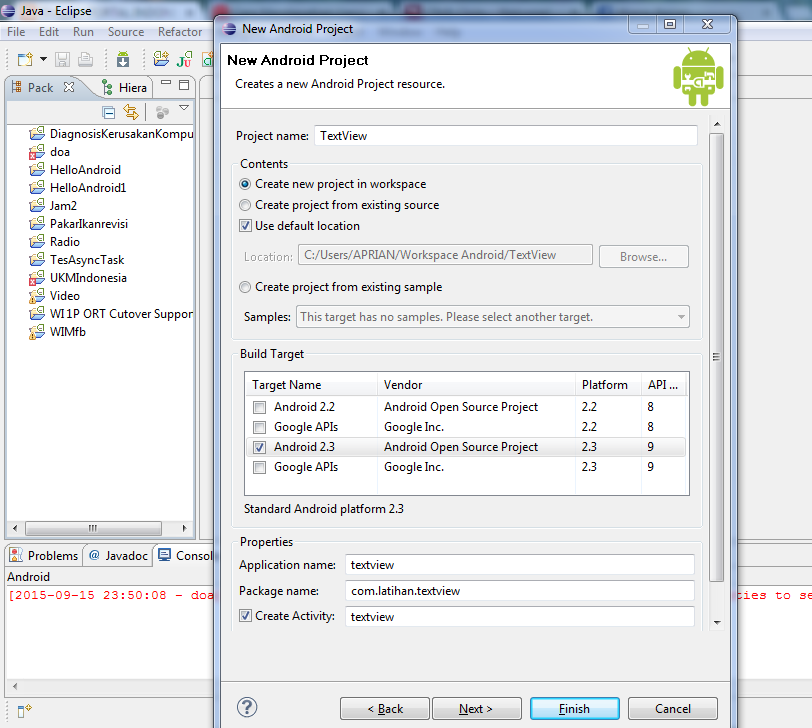This screenshot has width=812, height=728.
Task: Select the WIMfb project
Action: pos(57,331)
